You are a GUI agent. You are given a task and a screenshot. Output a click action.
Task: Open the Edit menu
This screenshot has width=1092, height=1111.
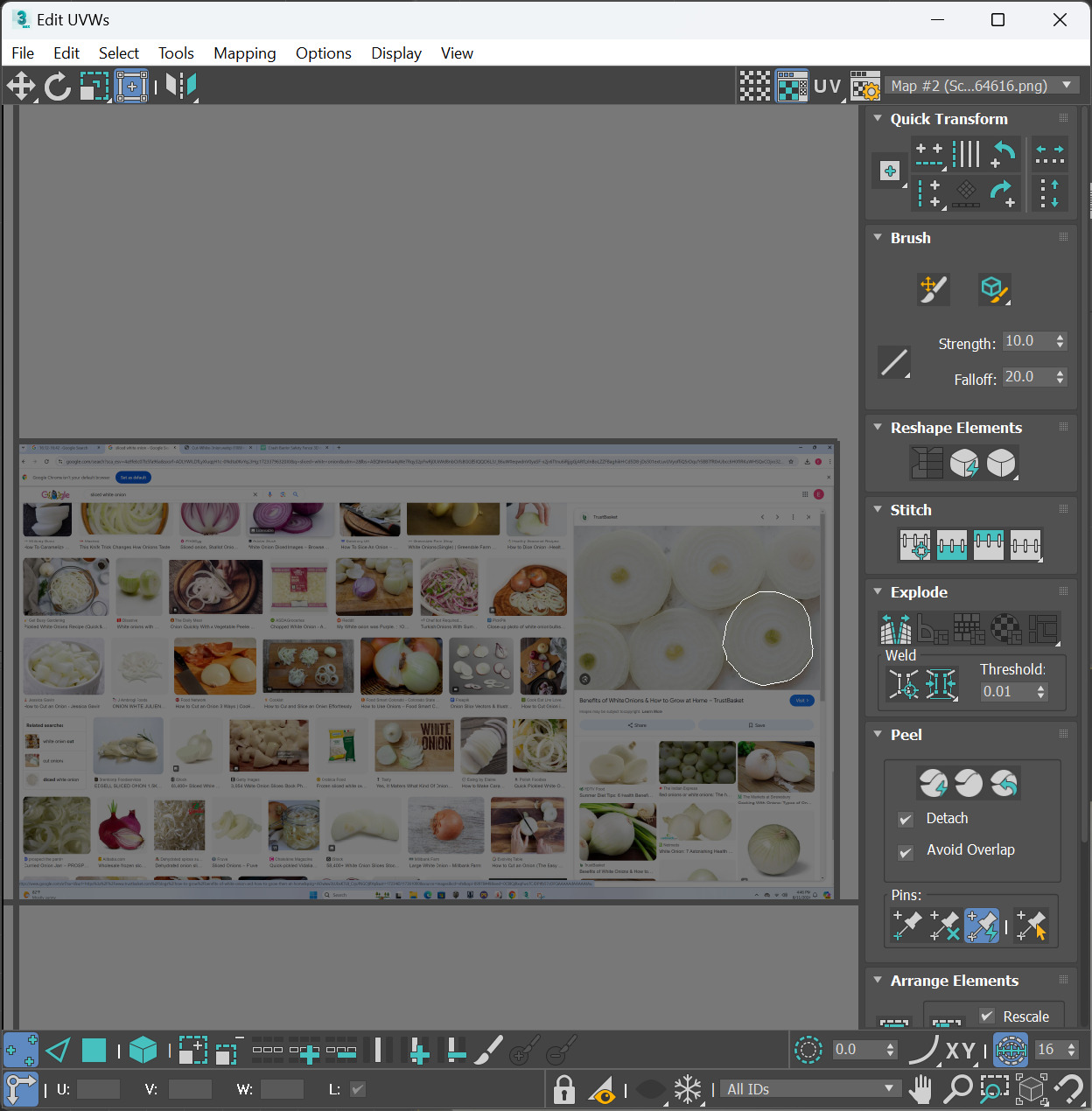click(66, 53)
